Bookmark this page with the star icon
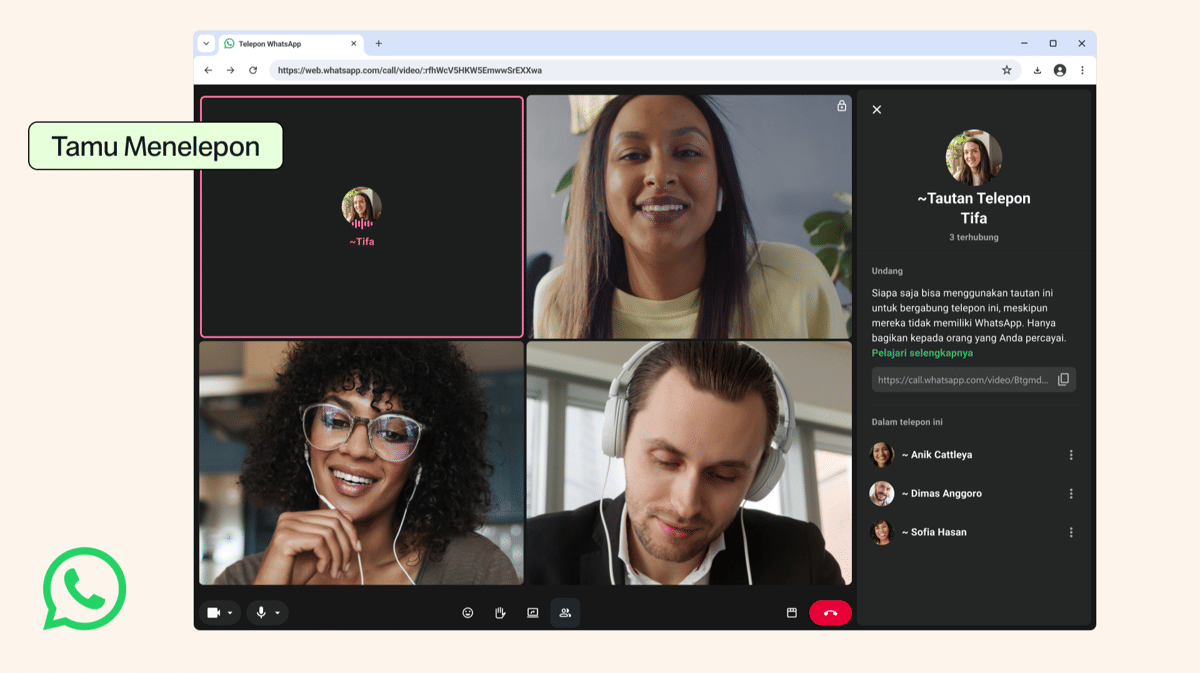 pos(1007,70)
